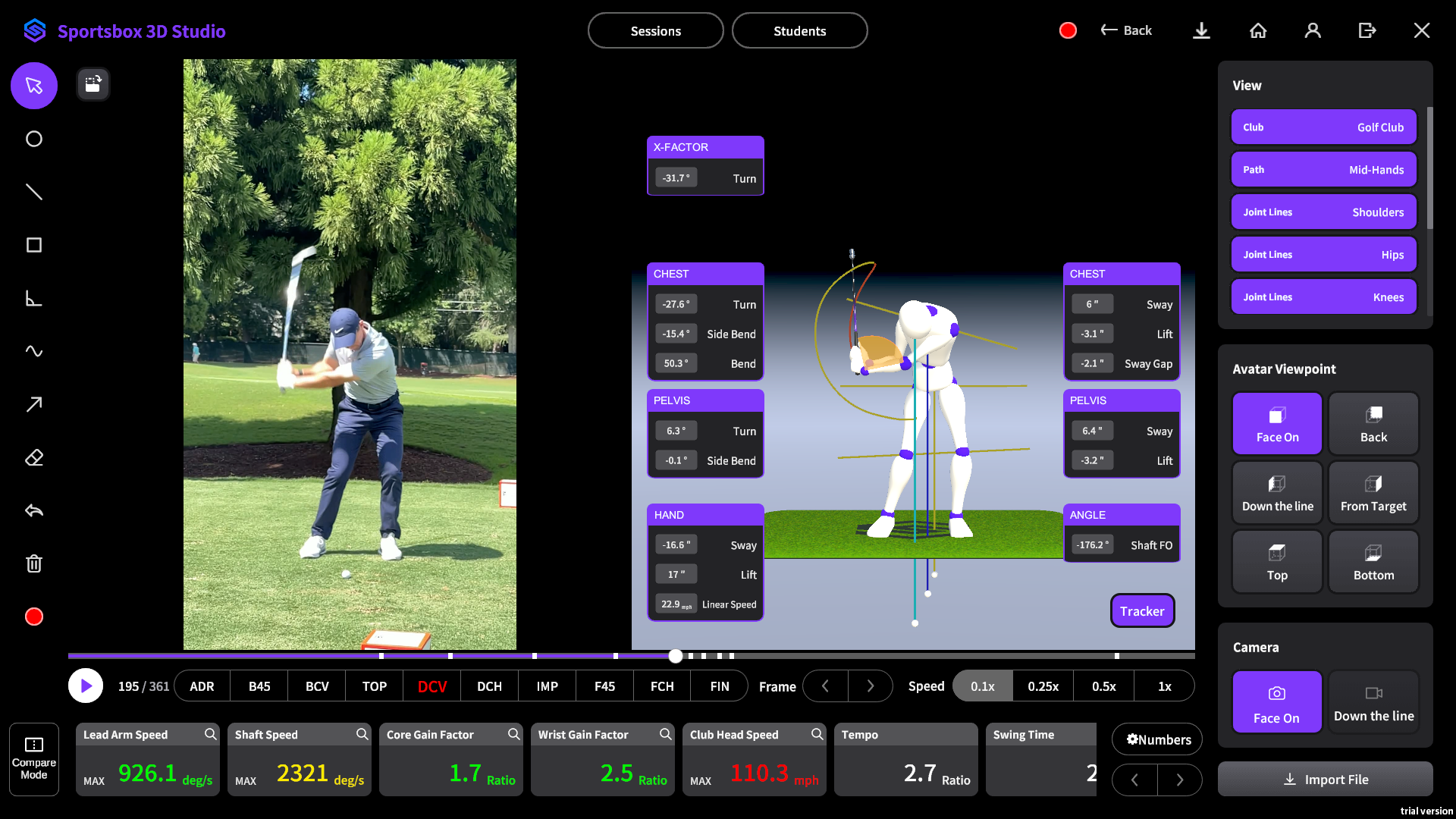Click the undo arrow icon
The width and height of the screenshot is (1456, 819).
point(34,510)
